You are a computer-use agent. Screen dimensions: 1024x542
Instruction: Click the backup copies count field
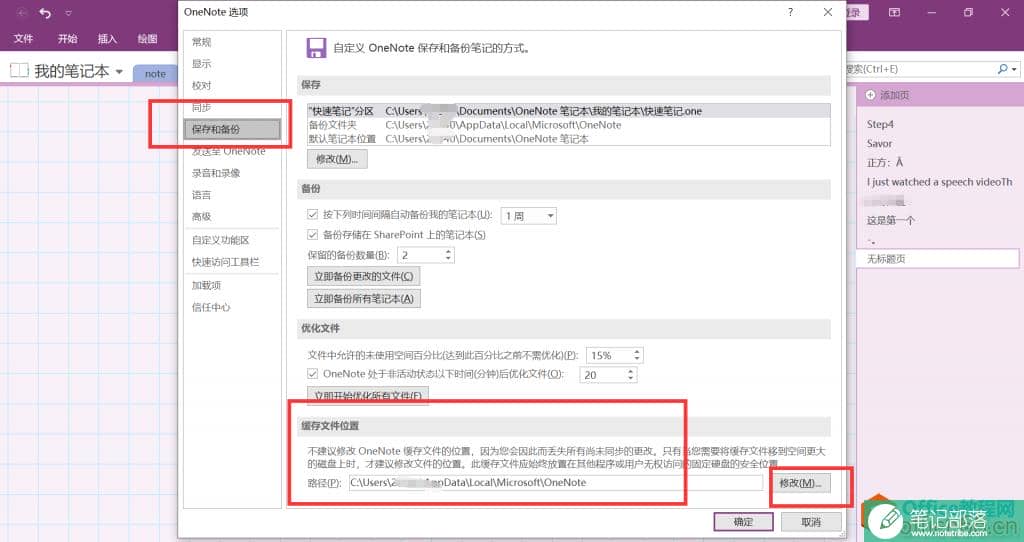[x=420, y=255]
